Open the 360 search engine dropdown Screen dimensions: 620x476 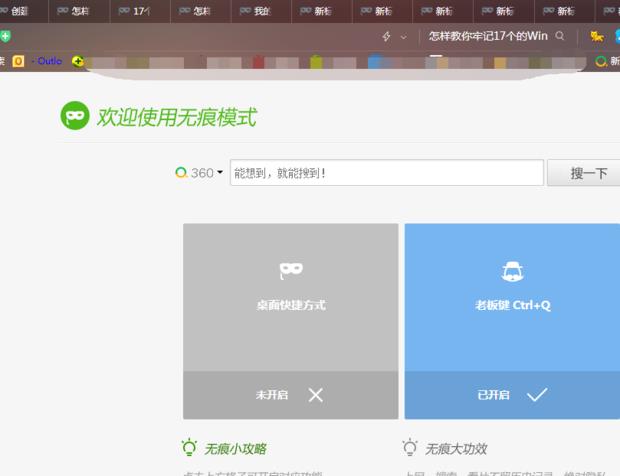(x=200, y=173)
